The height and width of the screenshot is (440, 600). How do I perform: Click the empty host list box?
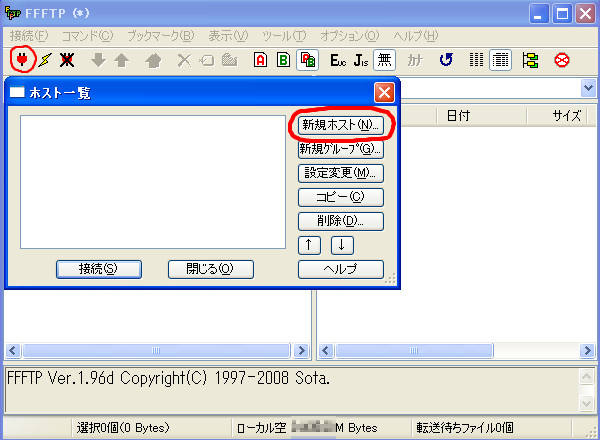coord(153,182)
